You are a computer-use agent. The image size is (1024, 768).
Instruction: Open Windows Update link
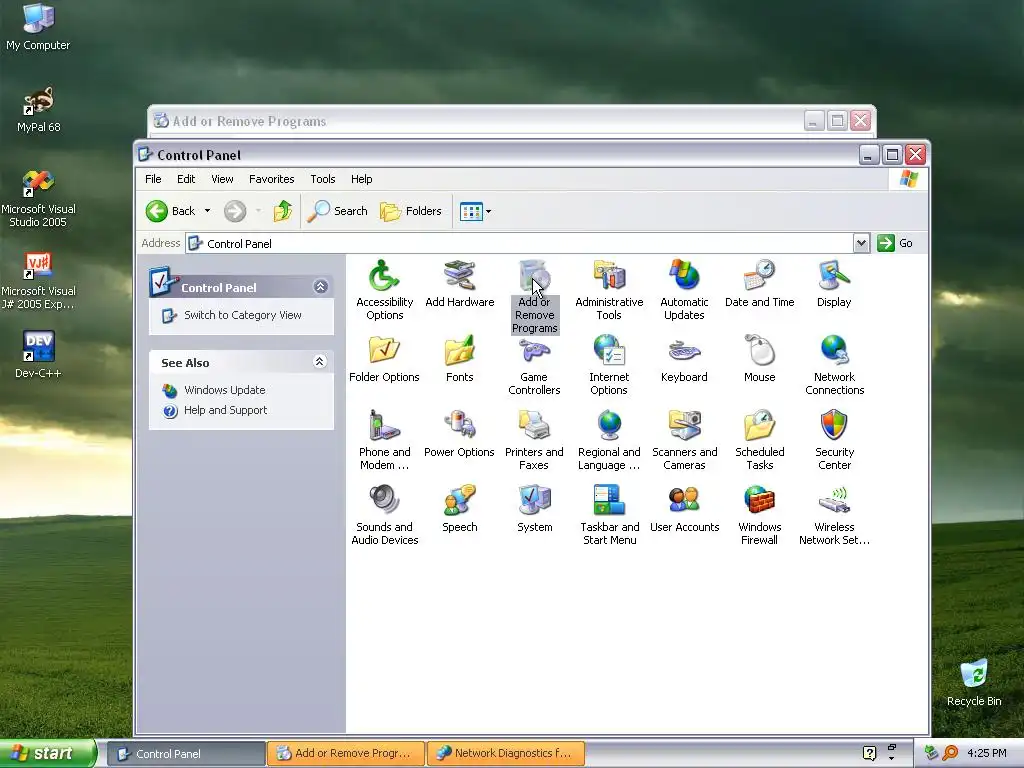tap(225, 390)
